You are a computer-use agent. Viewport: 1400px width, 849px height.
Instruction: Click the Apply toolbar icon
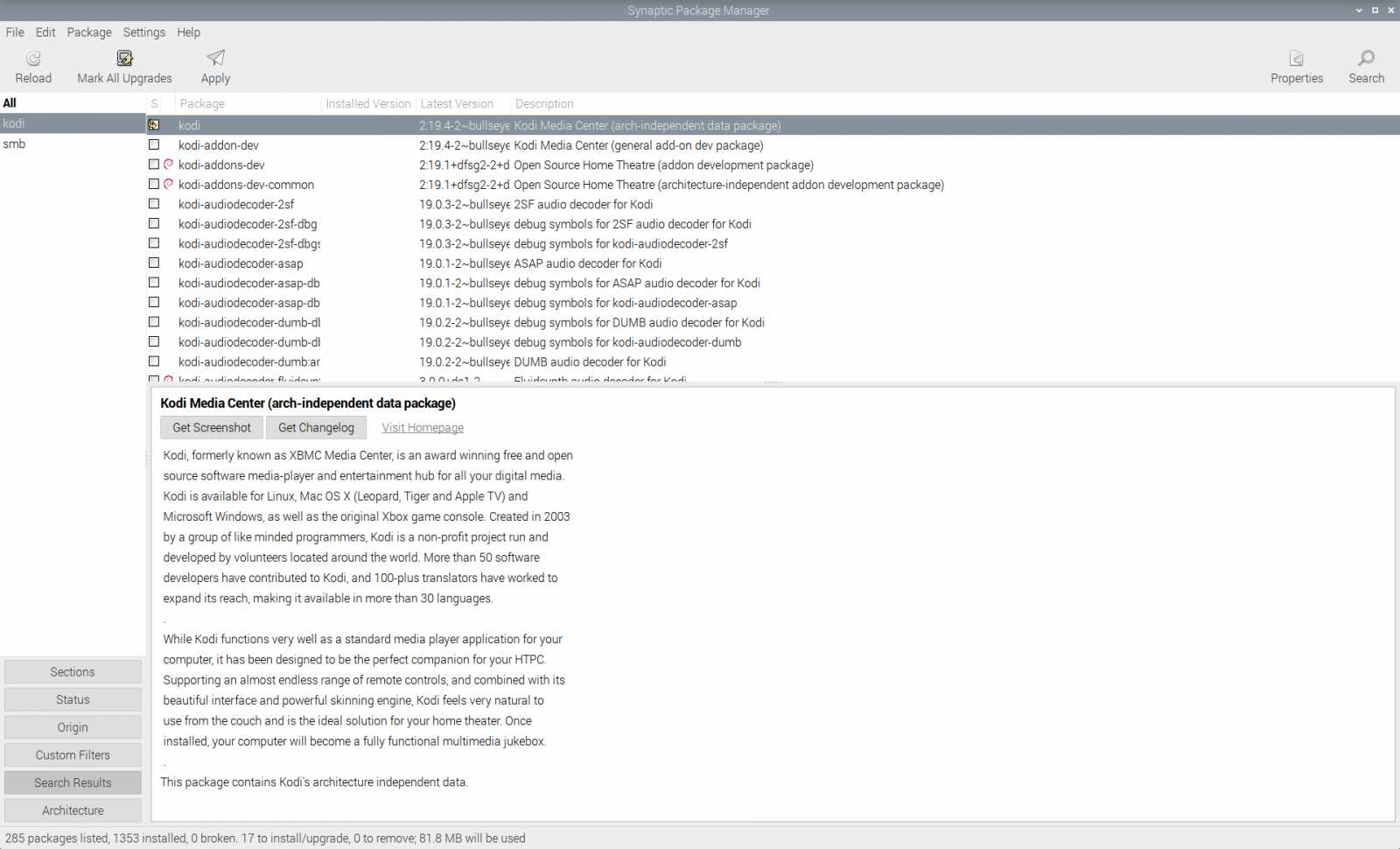point(215,58)
